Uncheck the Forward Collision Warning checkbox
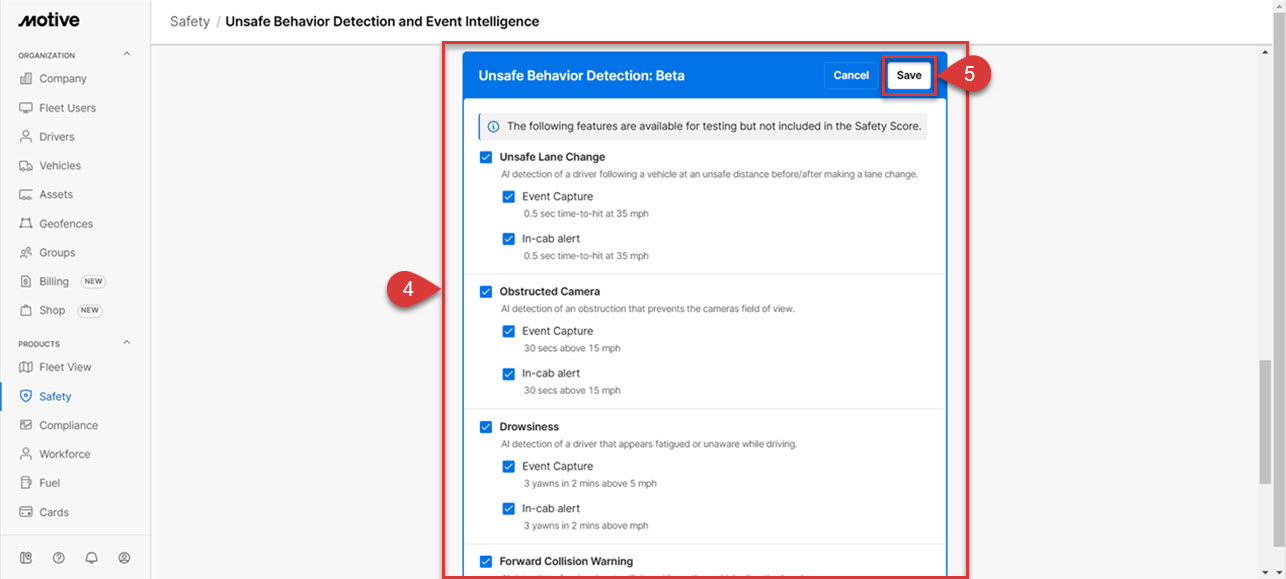This screenshot has width=1286, height=579. tap(486, 562)
